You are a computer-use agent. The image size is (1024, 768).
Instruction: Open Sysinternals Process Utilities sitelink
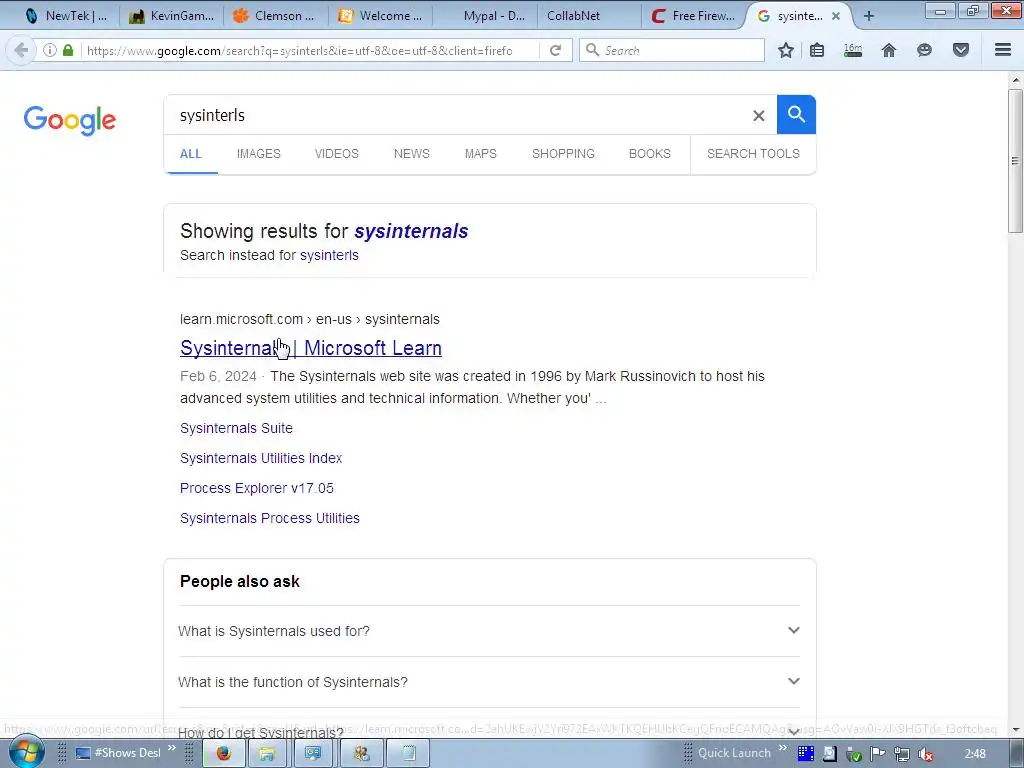(x=270, y=519)
